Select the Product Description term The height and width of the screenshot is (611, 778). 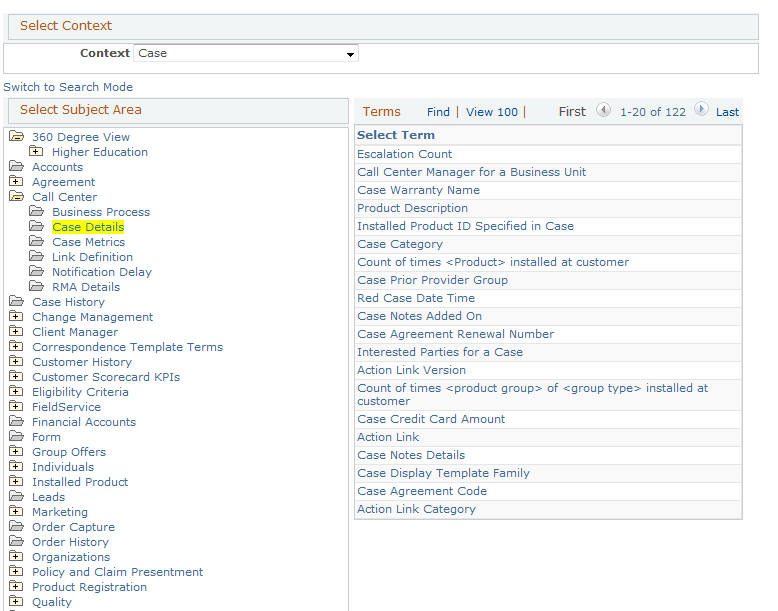[412, 208]
